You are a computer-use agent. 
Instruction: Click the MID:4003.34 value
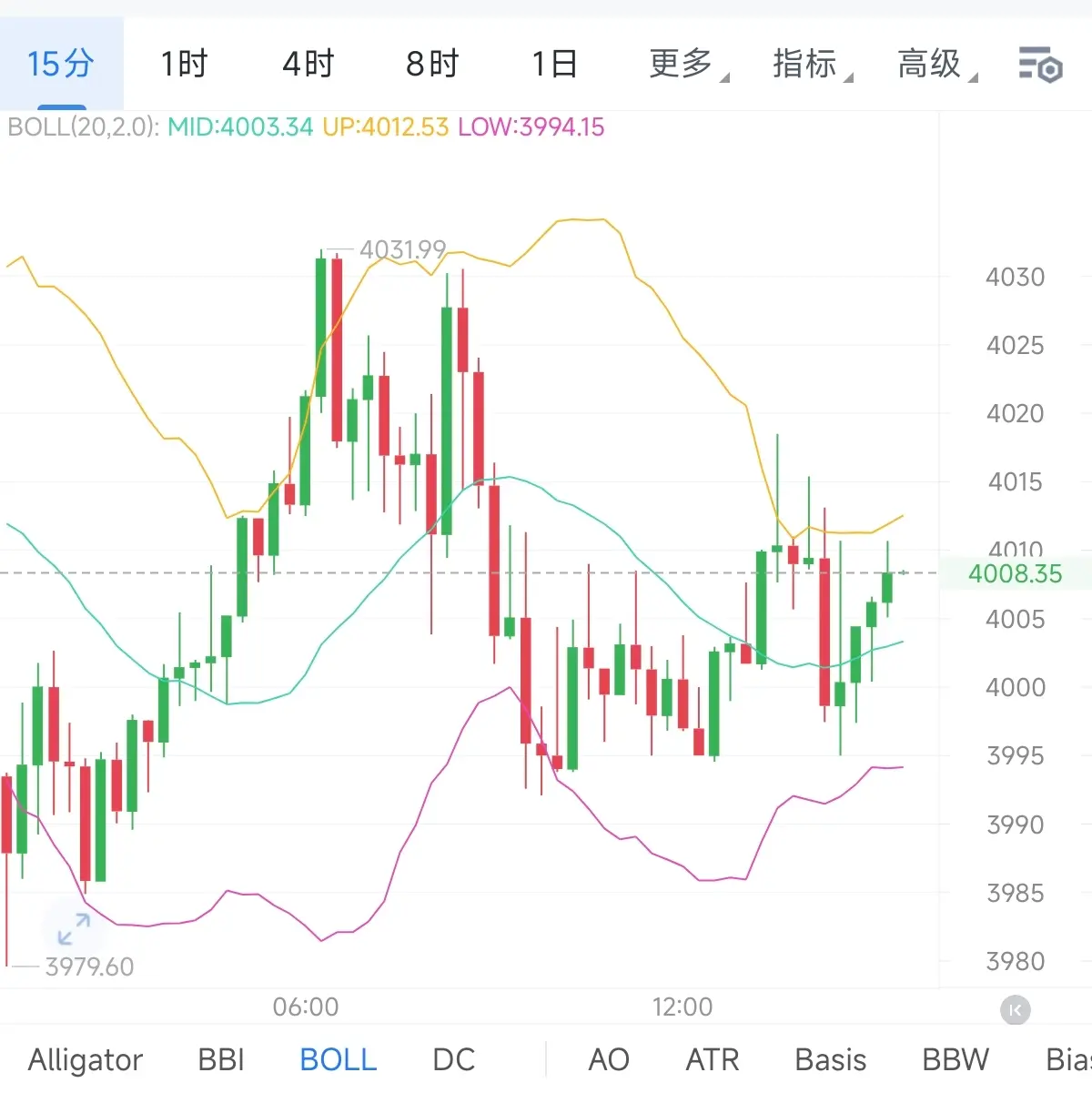pos(240,126)
